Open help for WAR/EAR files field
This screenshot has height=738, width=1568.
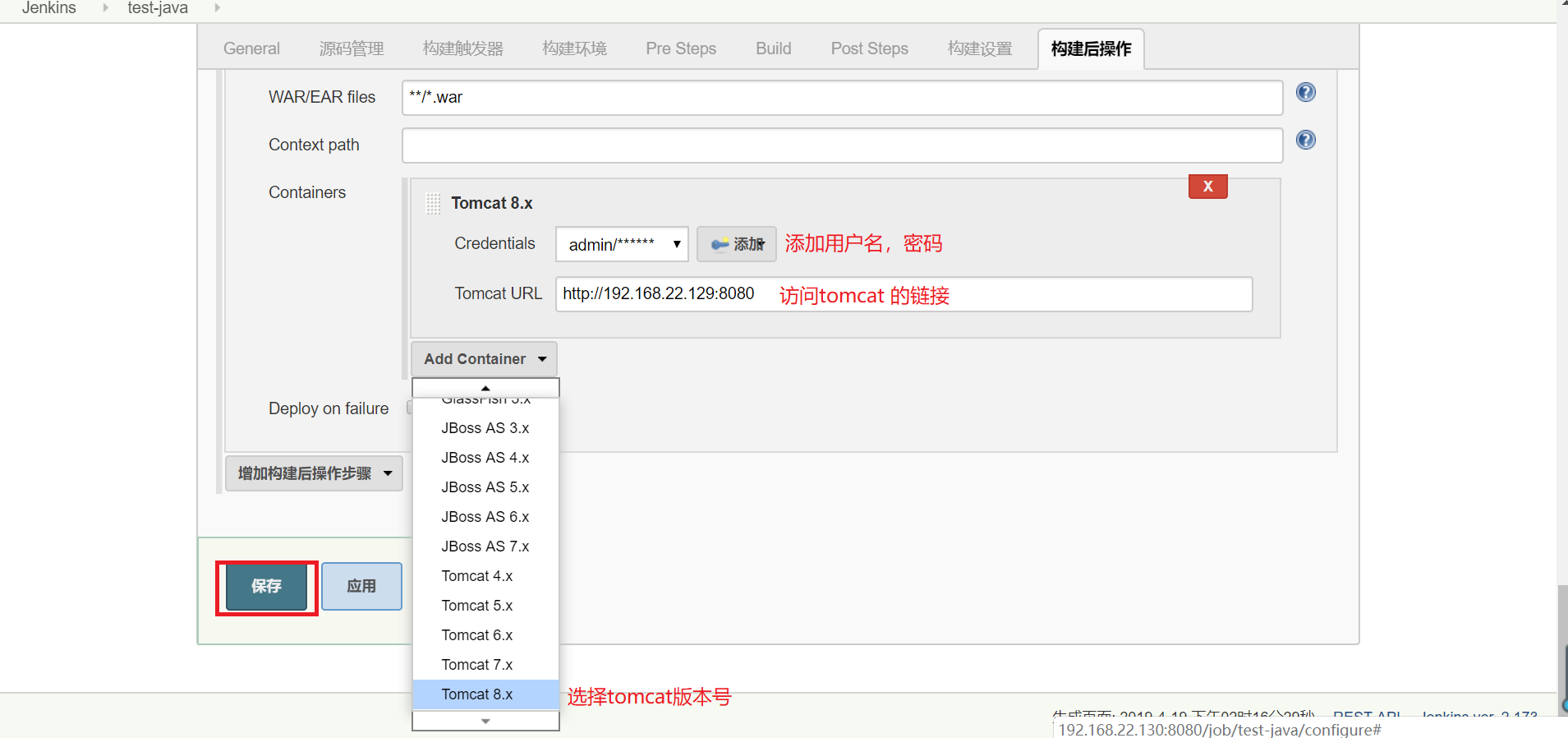pyautogui.click(x=1305, y=92)
